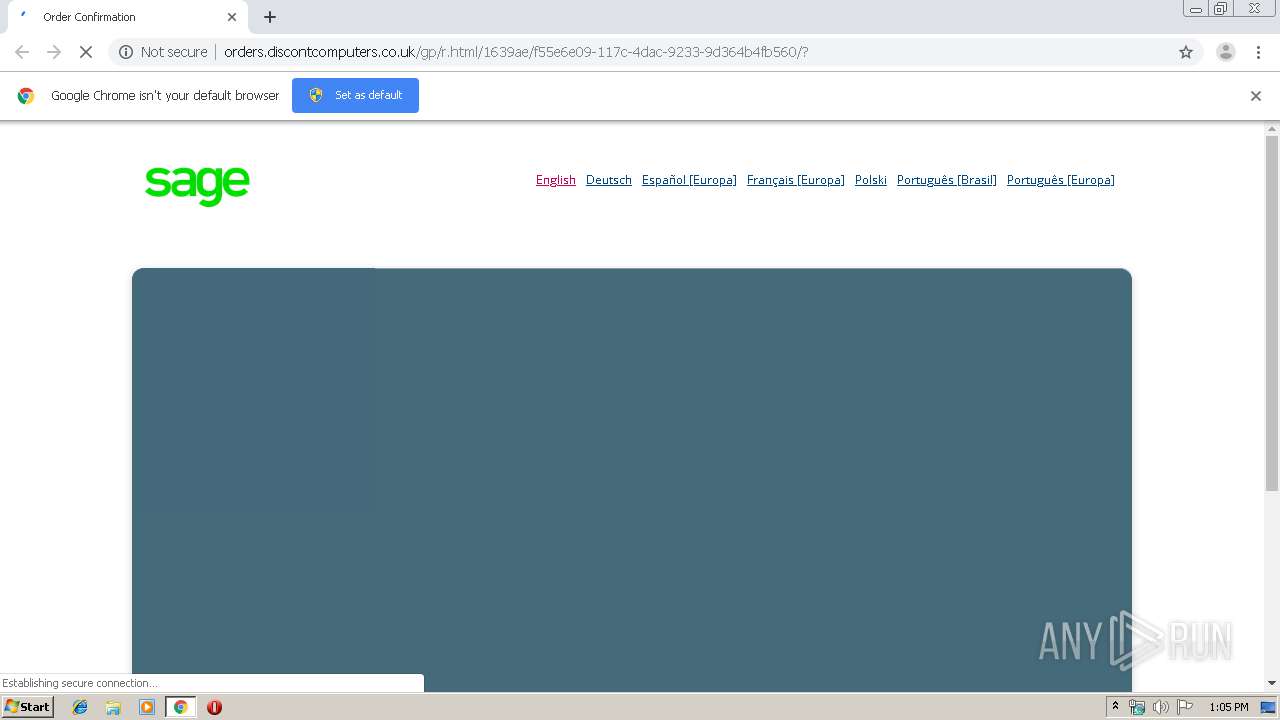Dismiss the default browser notification bar
The height and width of the screenshot is (720, 1280).
pyautogui.click(x=1256, y=96)
